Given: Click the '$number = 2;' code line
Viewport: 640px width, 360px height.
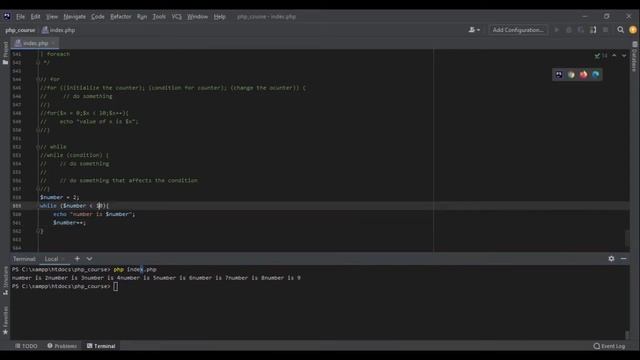Looking at the screenshot, I should (x=60, y=197).
